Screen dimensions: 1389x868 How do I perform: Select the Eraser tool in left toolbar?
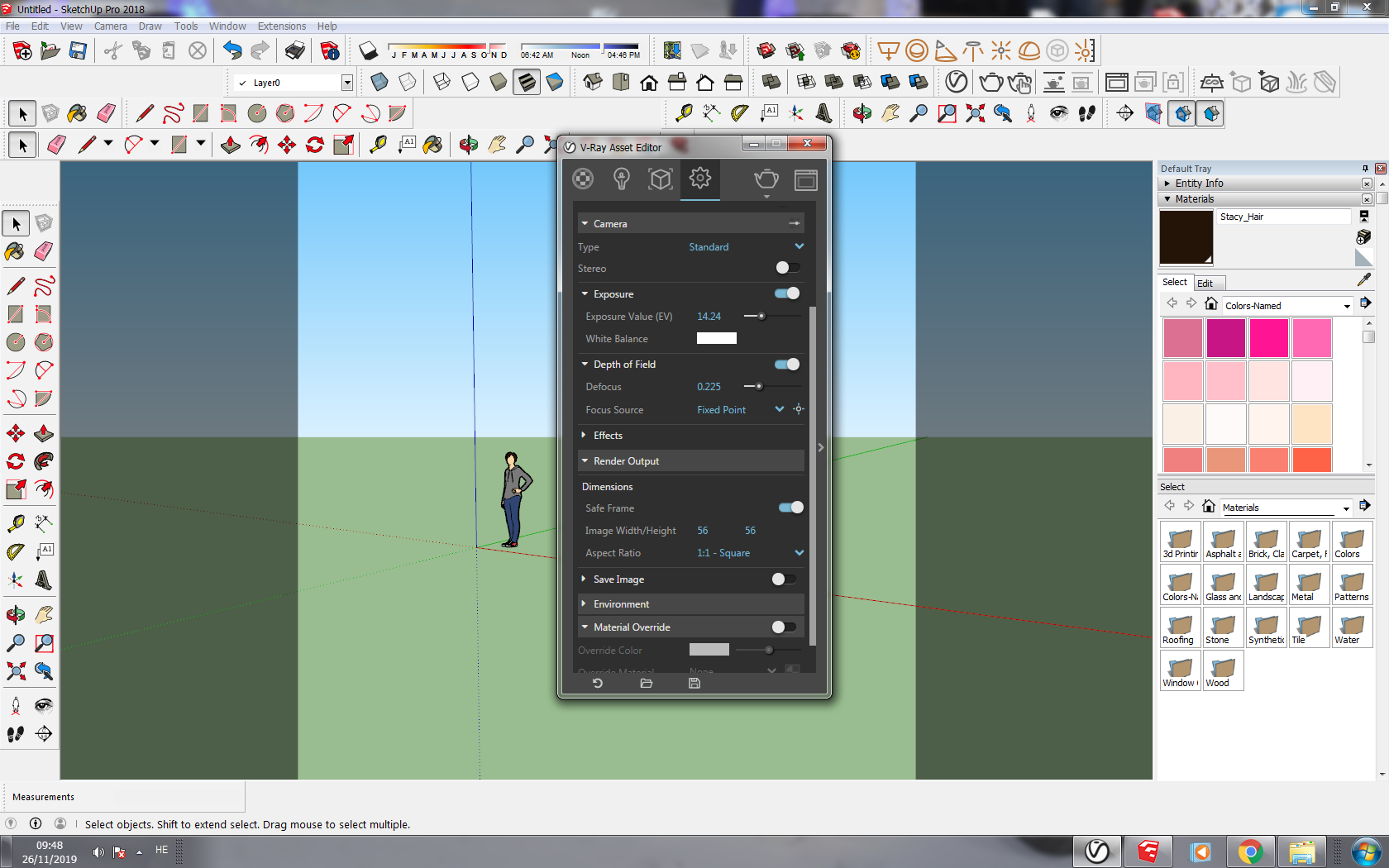click(x=44, y=251)
